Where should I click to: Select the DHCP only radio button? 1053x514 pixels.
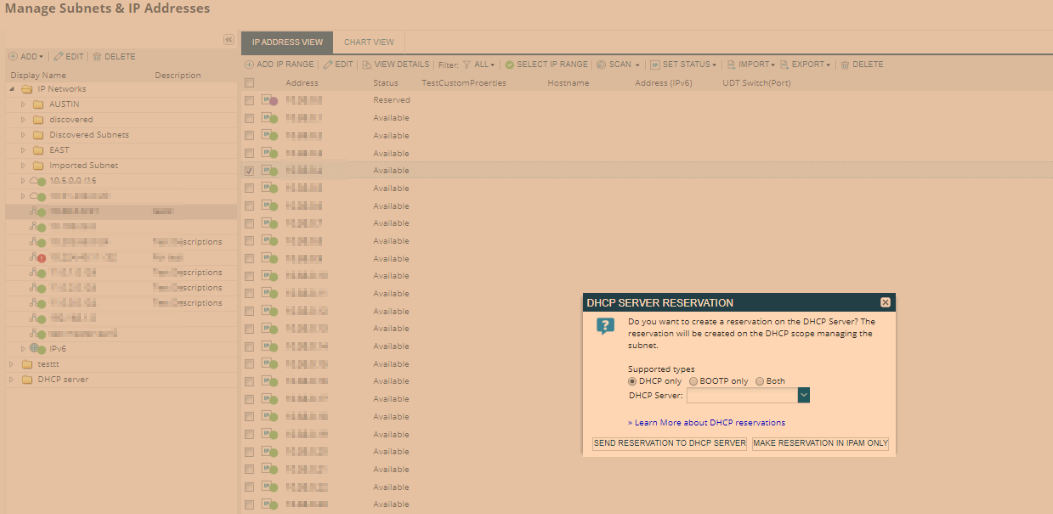point(632,381)
